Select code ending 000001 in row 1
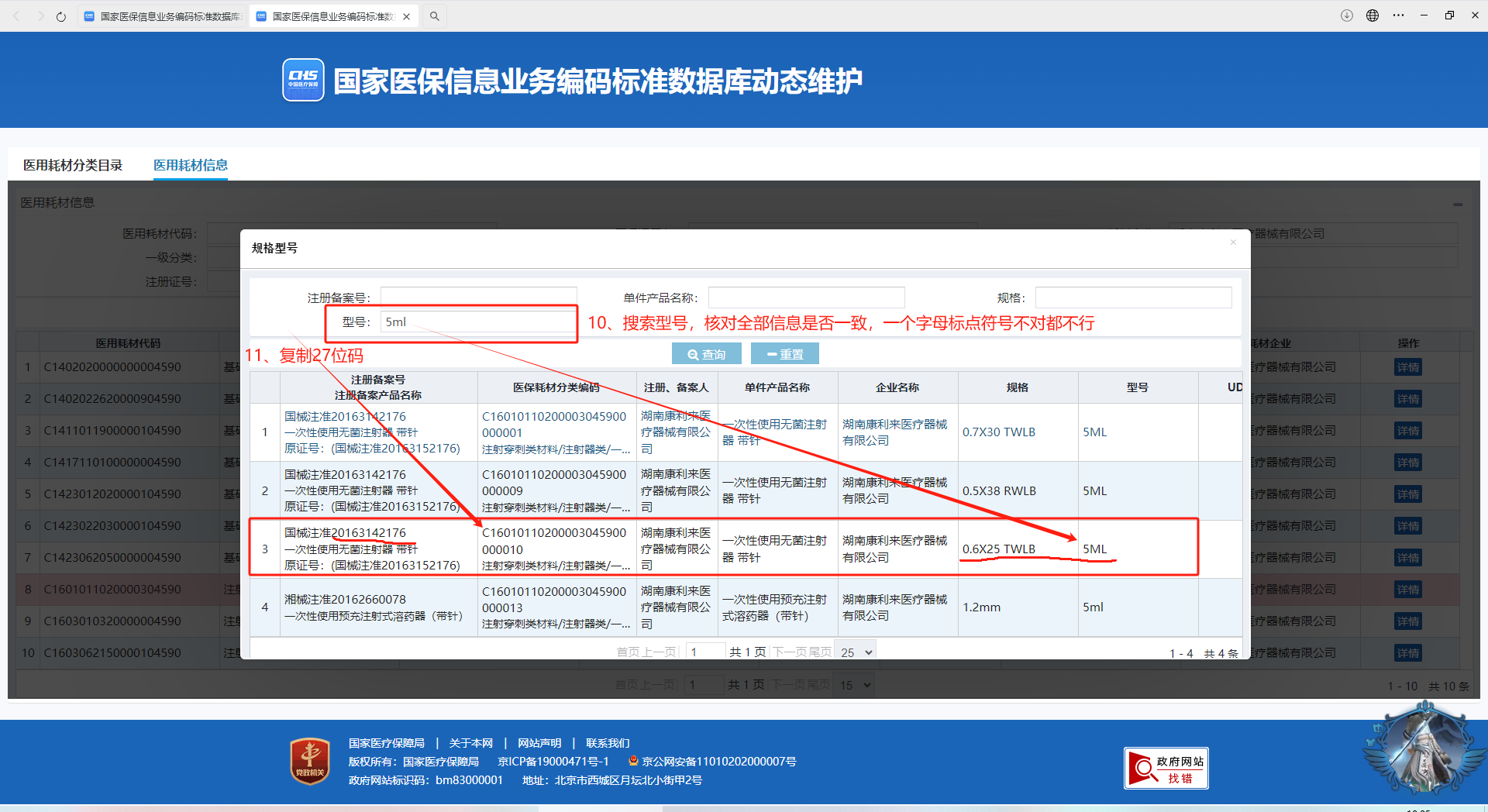 pyautogui.click(x=553, y=425)
